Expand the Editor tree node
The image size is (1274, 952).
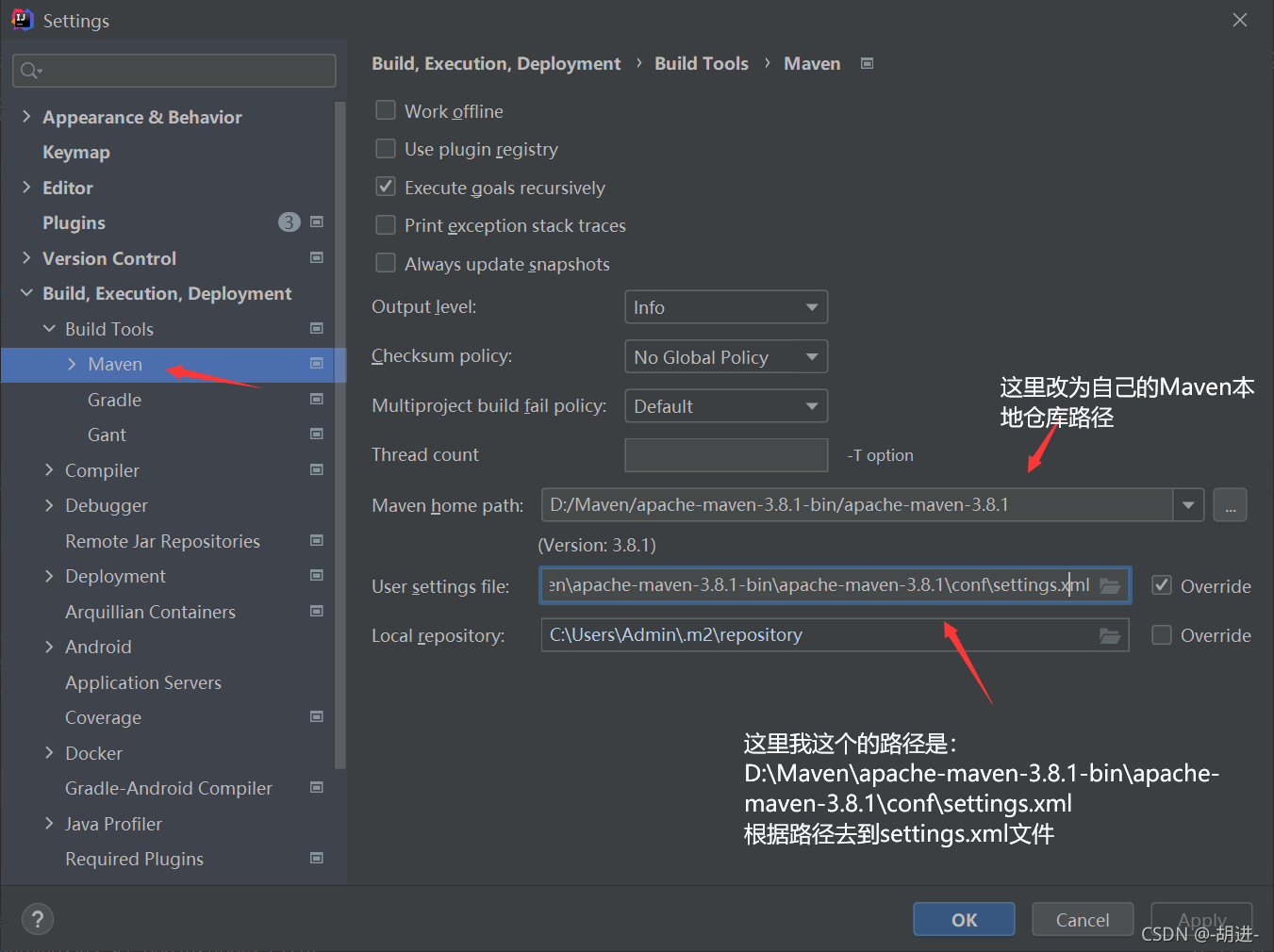[26, 187]
